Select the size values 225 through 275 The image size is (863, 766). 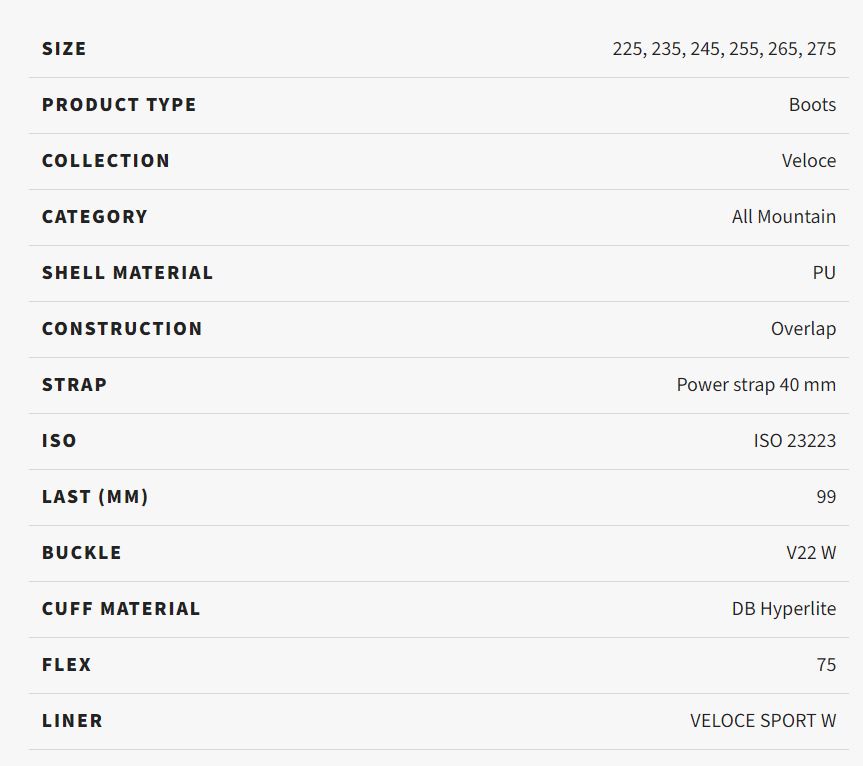724,49
